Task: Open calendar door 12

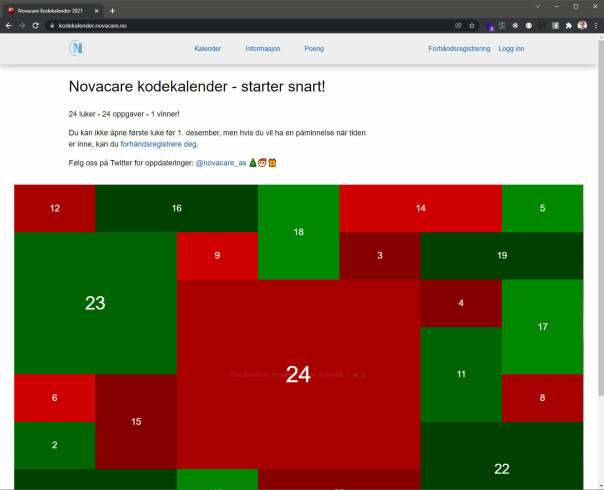Action: (x=55, y=208)
